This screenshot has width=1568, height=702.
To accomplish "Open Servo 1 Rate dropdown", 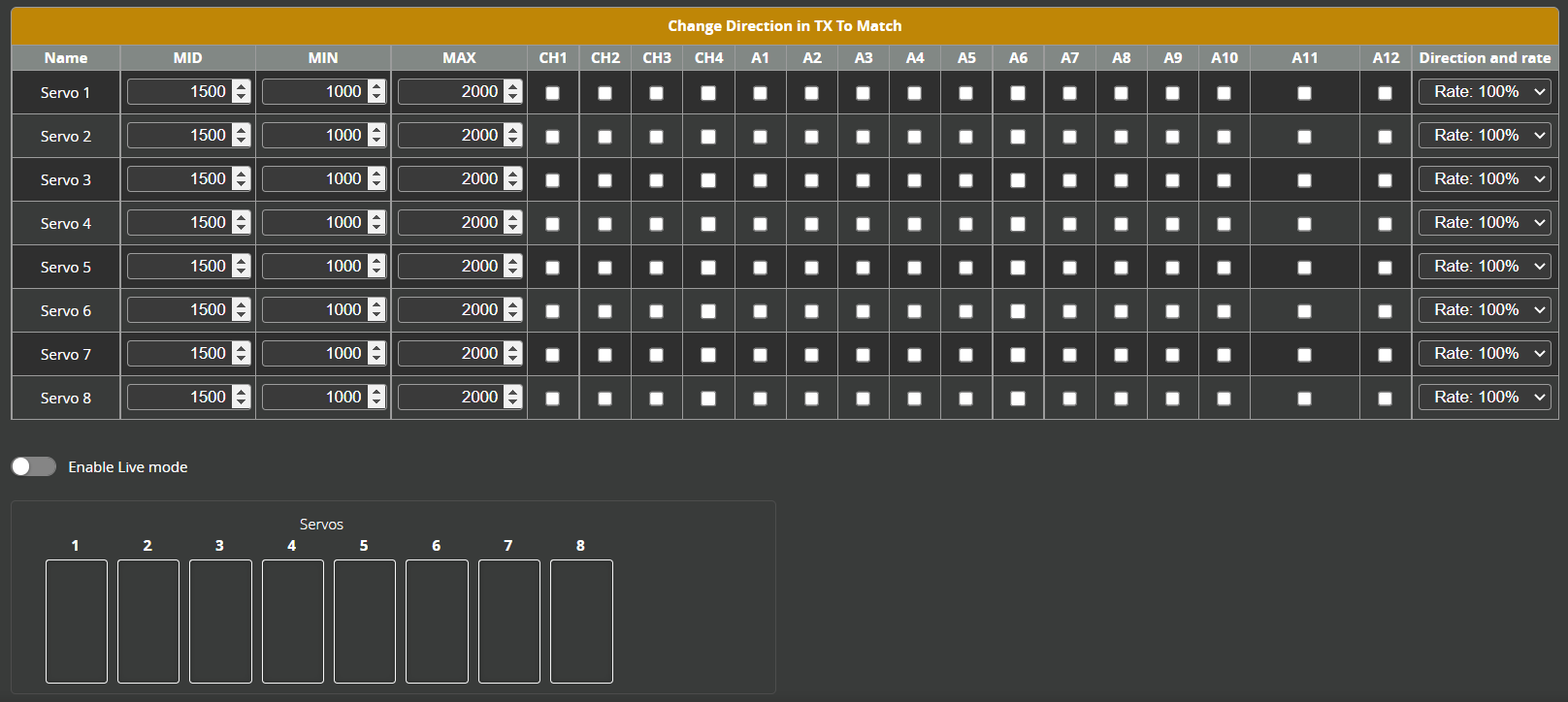I will point(1485,92).
